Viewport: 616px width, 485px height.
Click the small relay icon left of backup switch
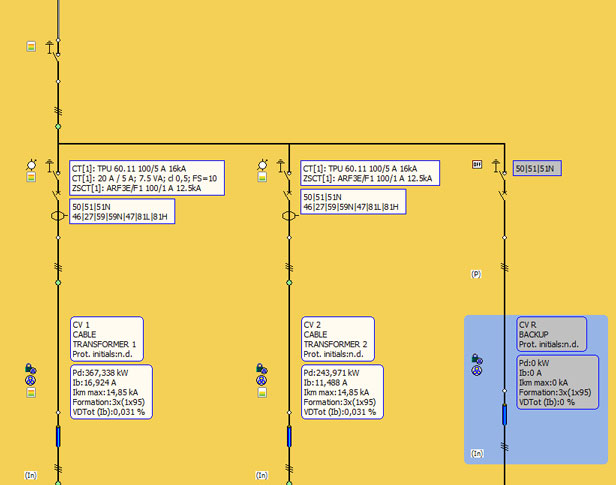477,164
